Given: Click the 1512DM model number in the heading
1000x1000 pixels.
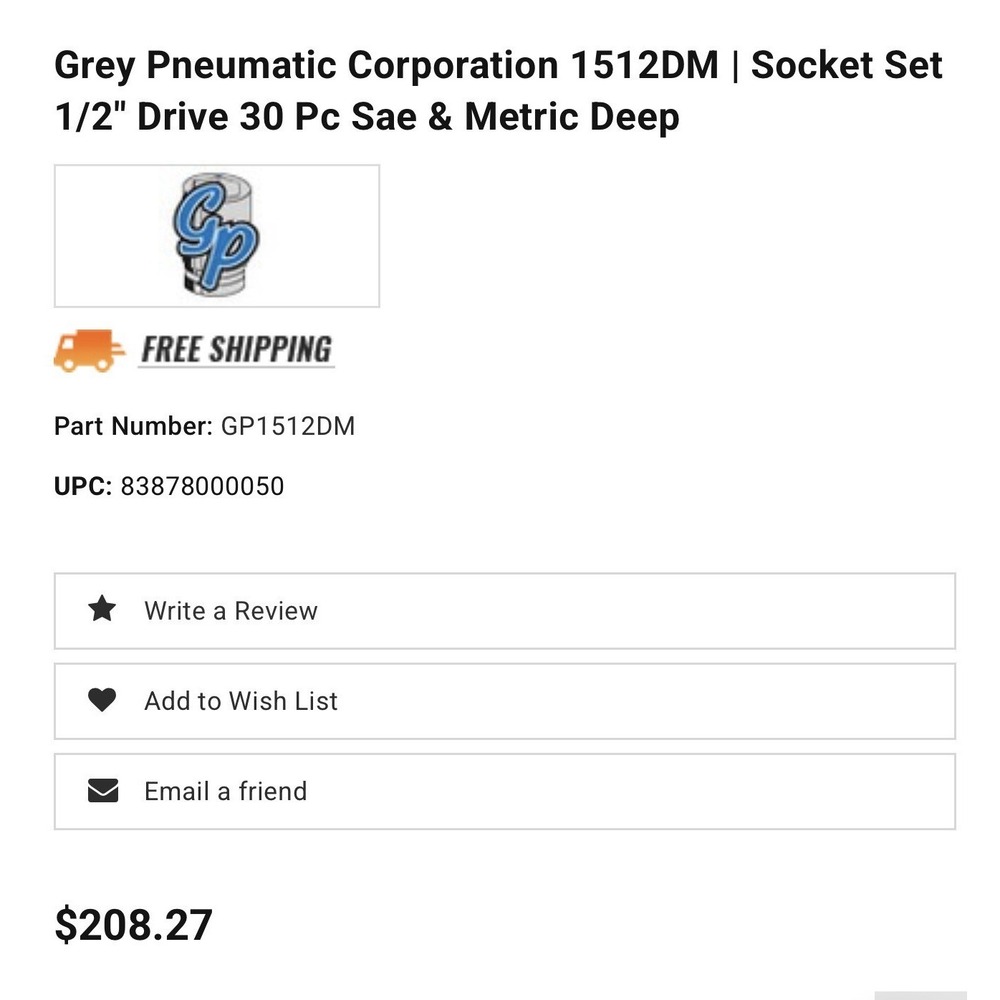Looking at the screenshot, I should tap(644, 65).
